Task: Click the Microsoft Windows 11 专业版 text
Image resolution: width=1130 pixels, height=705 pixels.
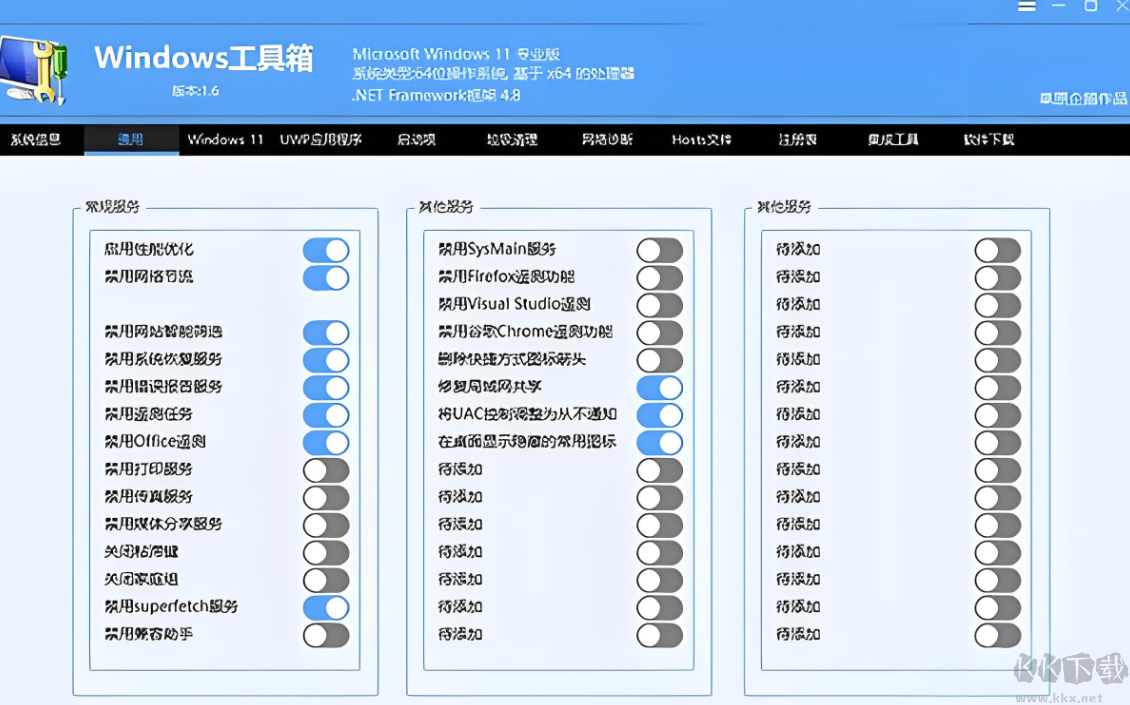Action: click(x=456, y=54)
